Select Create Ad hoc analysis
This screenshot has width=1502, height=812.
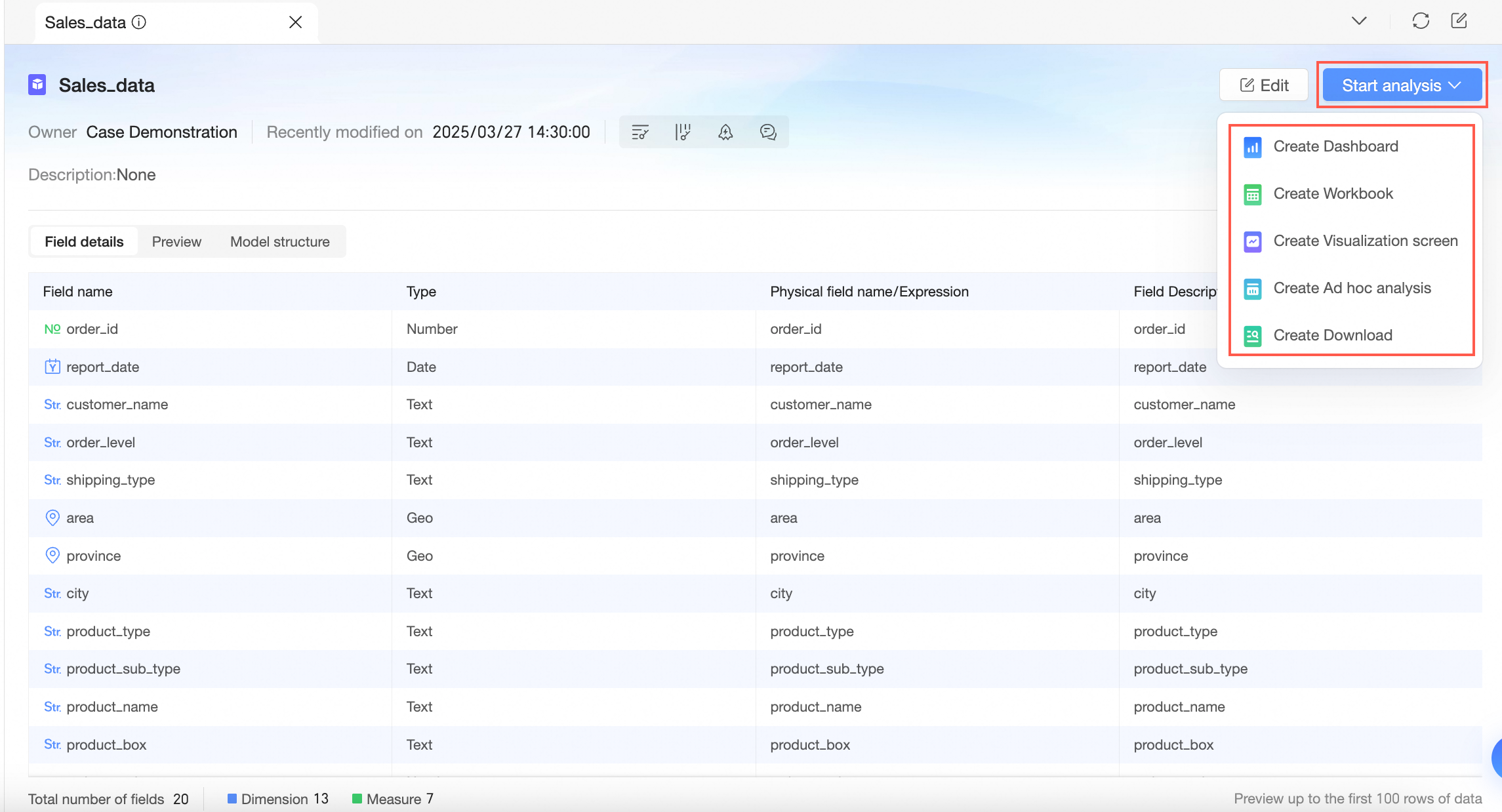click(1352, 288)
